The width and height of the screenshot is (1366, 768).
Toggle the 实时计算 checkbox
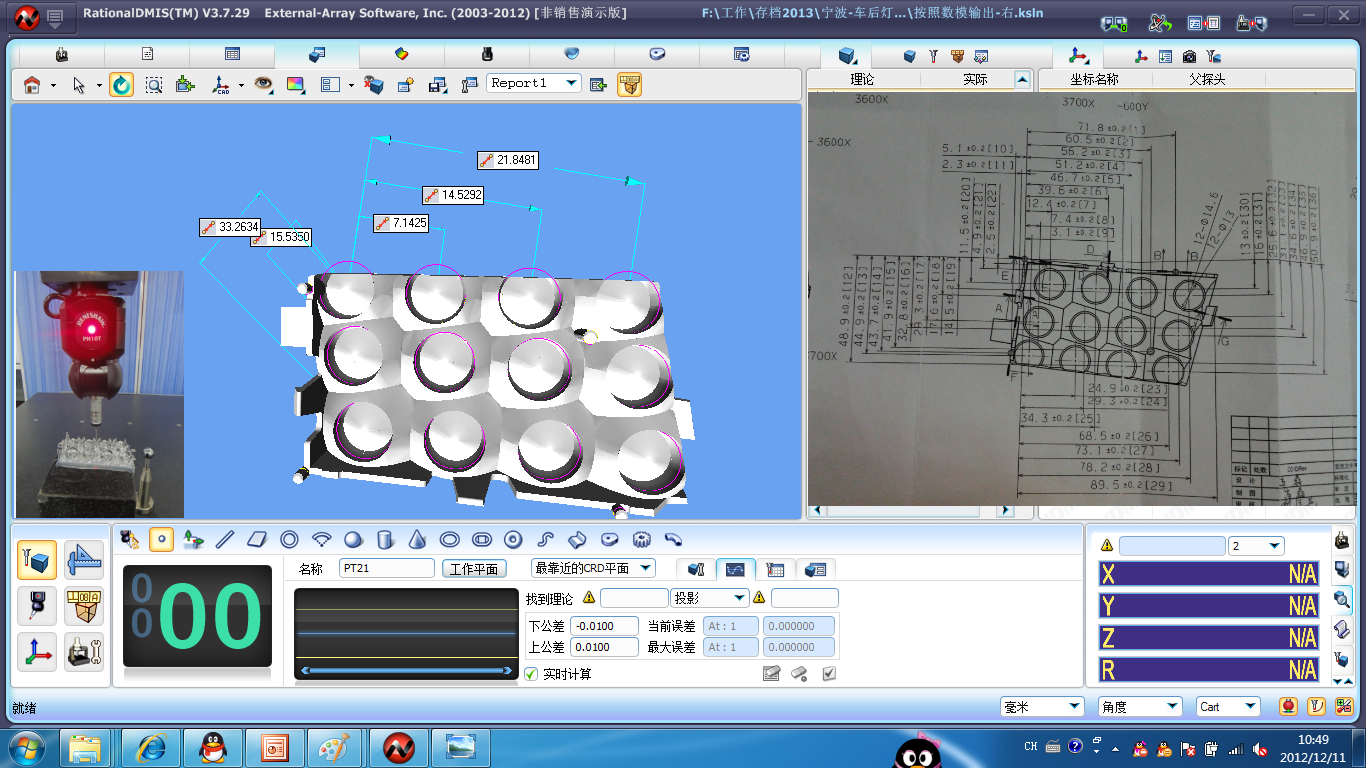(531, 674)
